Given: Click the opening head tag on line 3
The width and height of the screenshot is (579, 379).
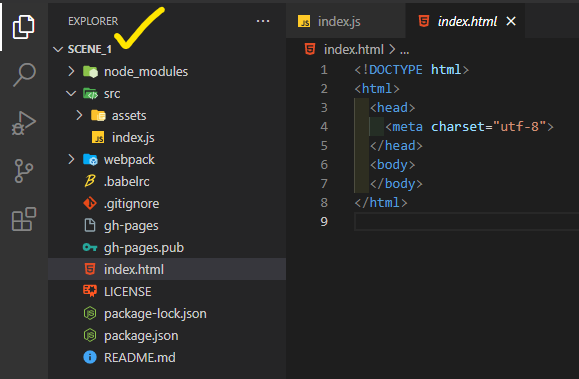Looking at the screenshot, I should tap(393, 107).
